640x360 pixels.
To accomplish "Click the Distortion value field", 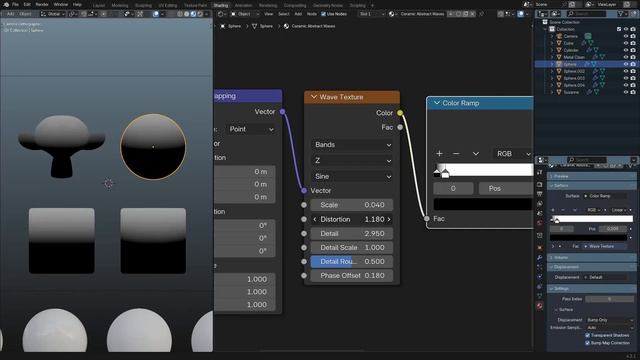I will [352, 219].
